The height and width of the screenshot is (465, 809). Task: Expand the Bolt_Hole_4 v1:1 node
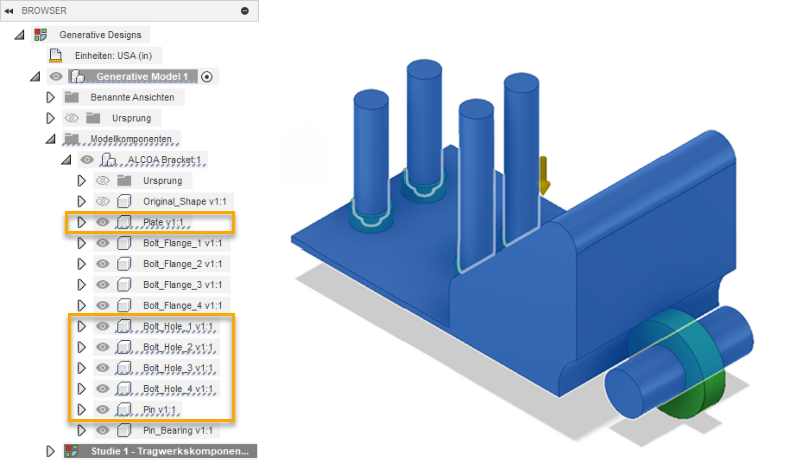tap(82, 389)
